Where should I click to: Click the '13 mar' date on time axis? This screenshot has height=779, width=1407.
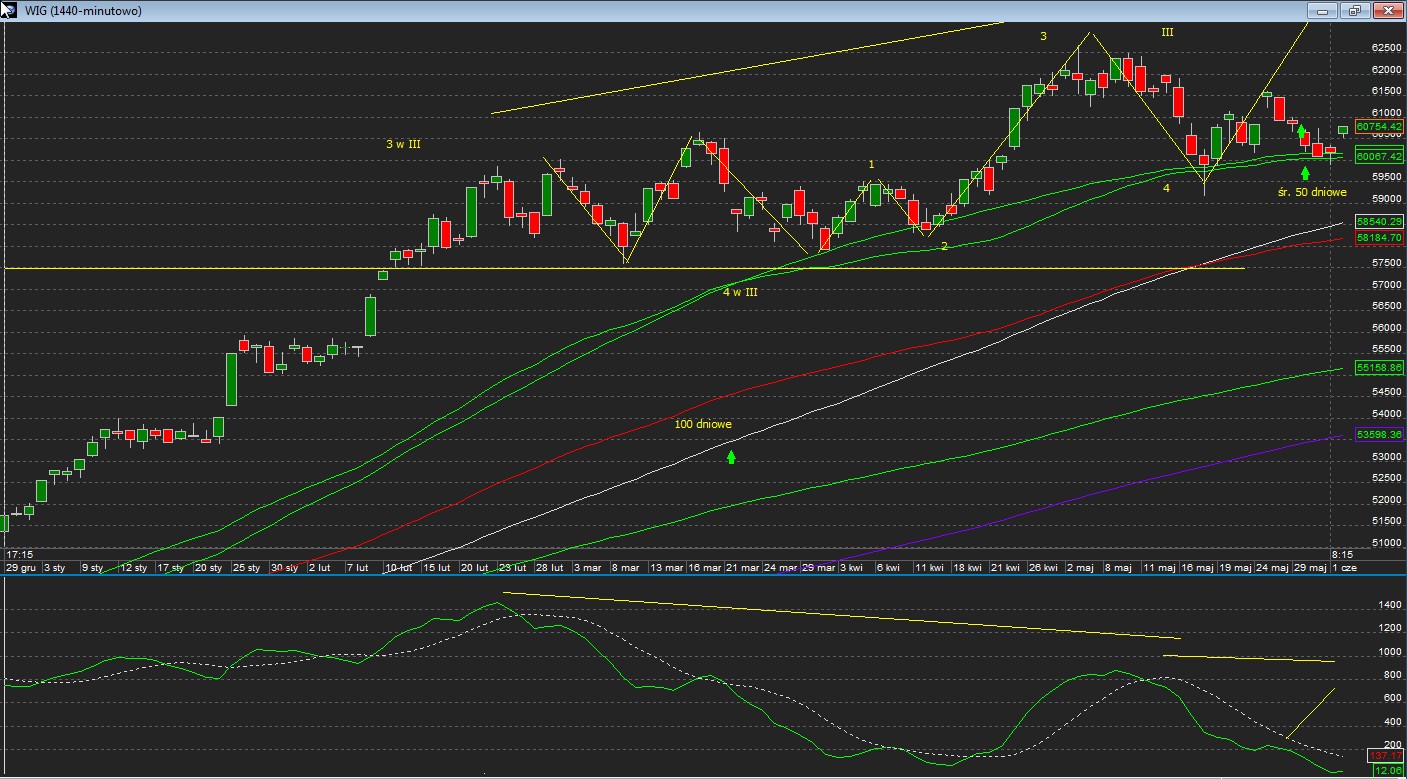665,567
